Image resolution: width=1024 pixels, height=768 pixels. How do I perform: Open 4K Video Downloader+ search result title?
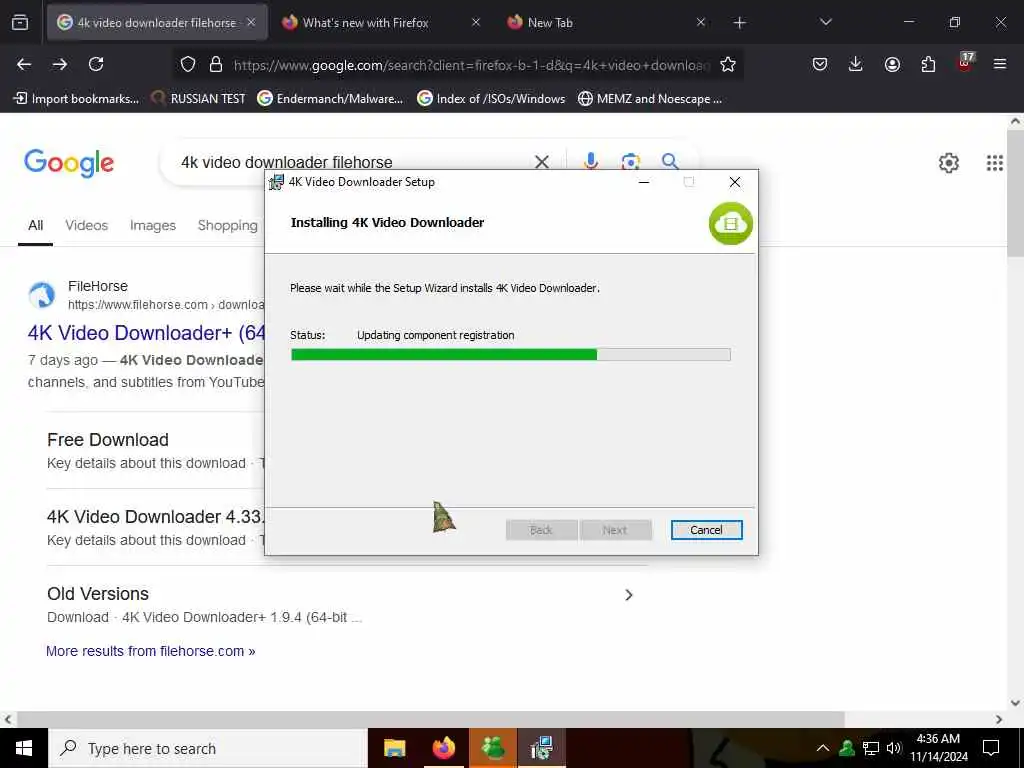coord(146,332)
